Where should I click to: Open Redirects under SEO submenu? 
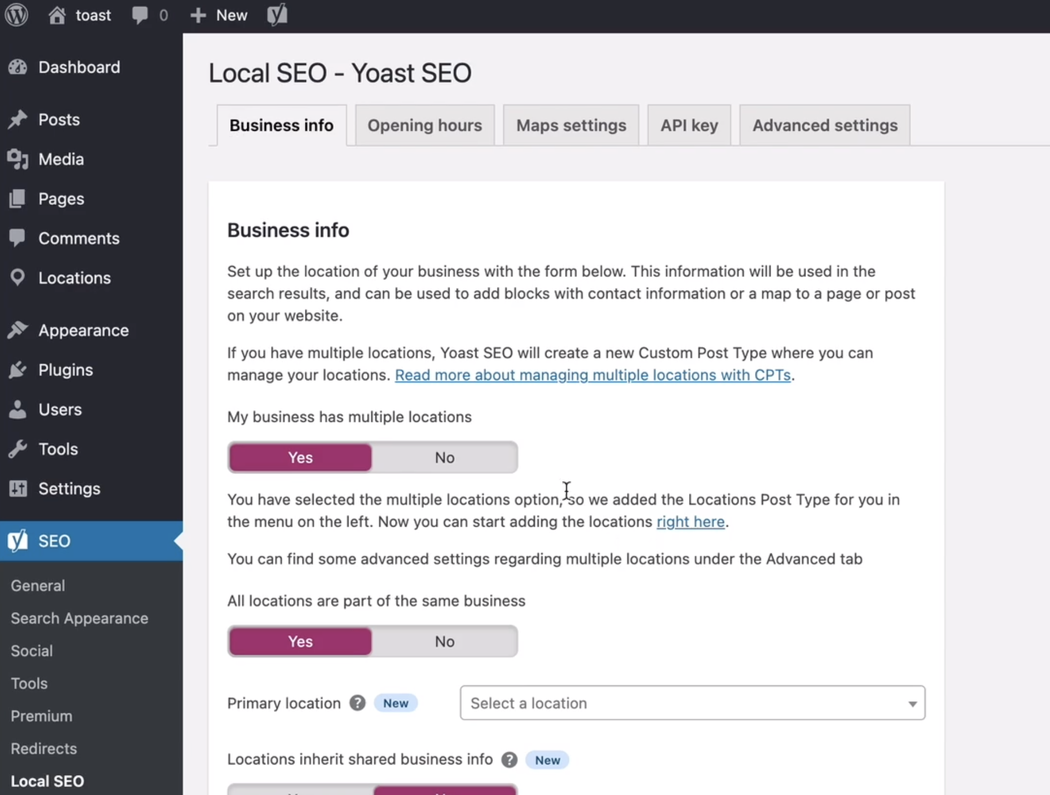click(44, 749)
